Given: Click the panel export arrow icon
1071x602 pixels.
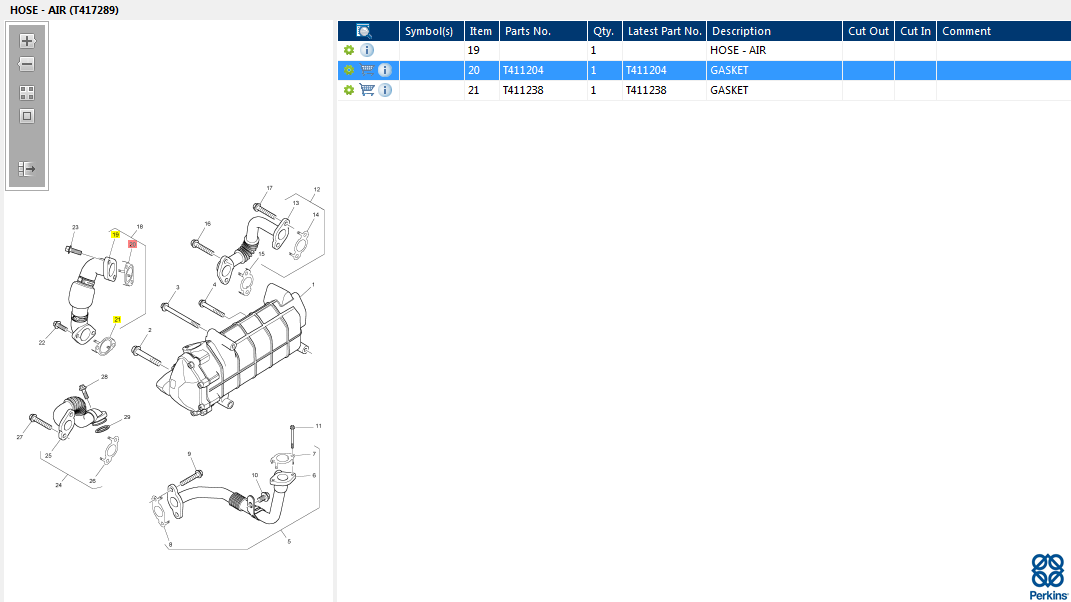Looking at the screenshot, I should coord(27,169).
